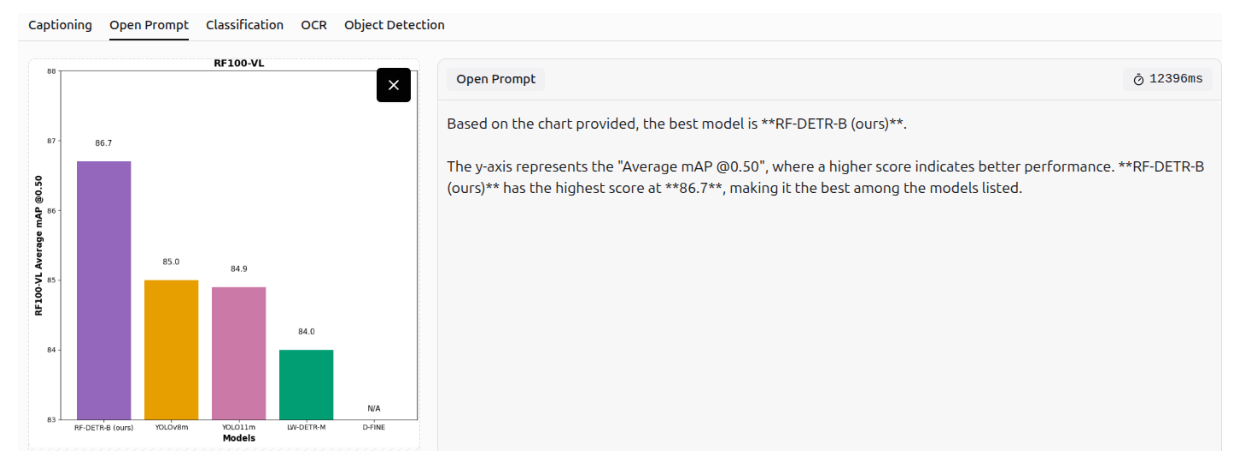
Task: Click the 86.7 value label on the chart
Action: (x=104, y=143)
